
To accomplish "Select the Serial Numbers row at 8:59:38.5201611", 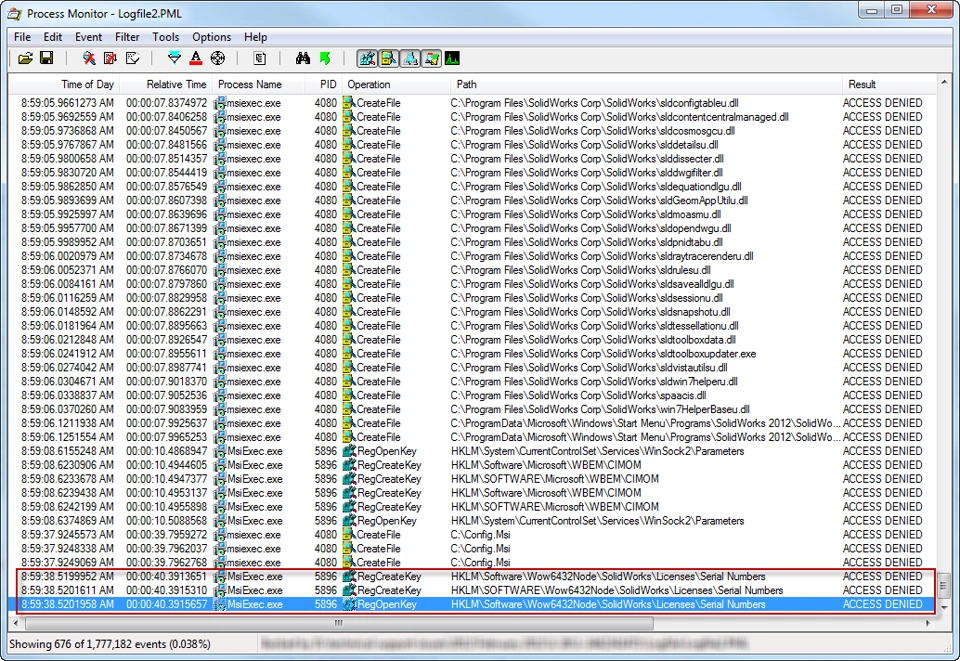I will 471,591.
